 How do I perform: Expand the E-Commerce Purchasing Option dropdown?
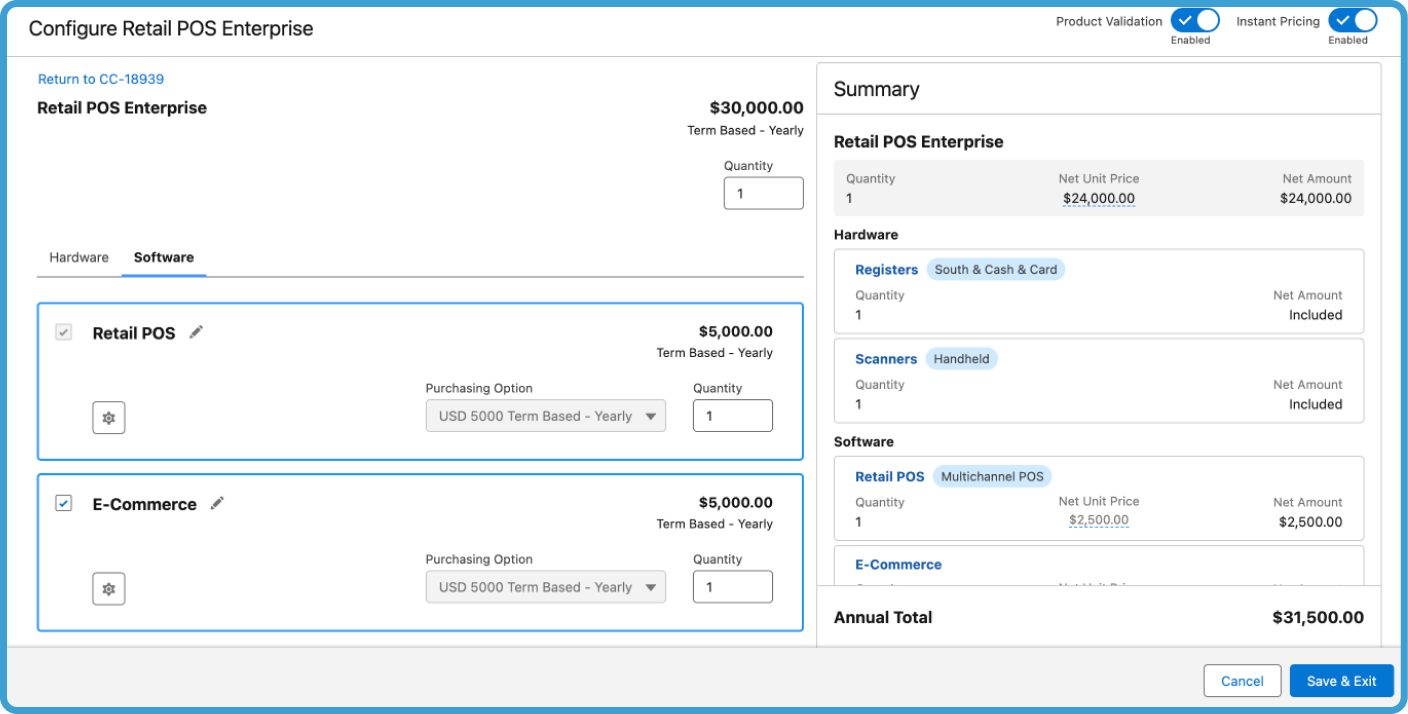click(x=546, y=586)
